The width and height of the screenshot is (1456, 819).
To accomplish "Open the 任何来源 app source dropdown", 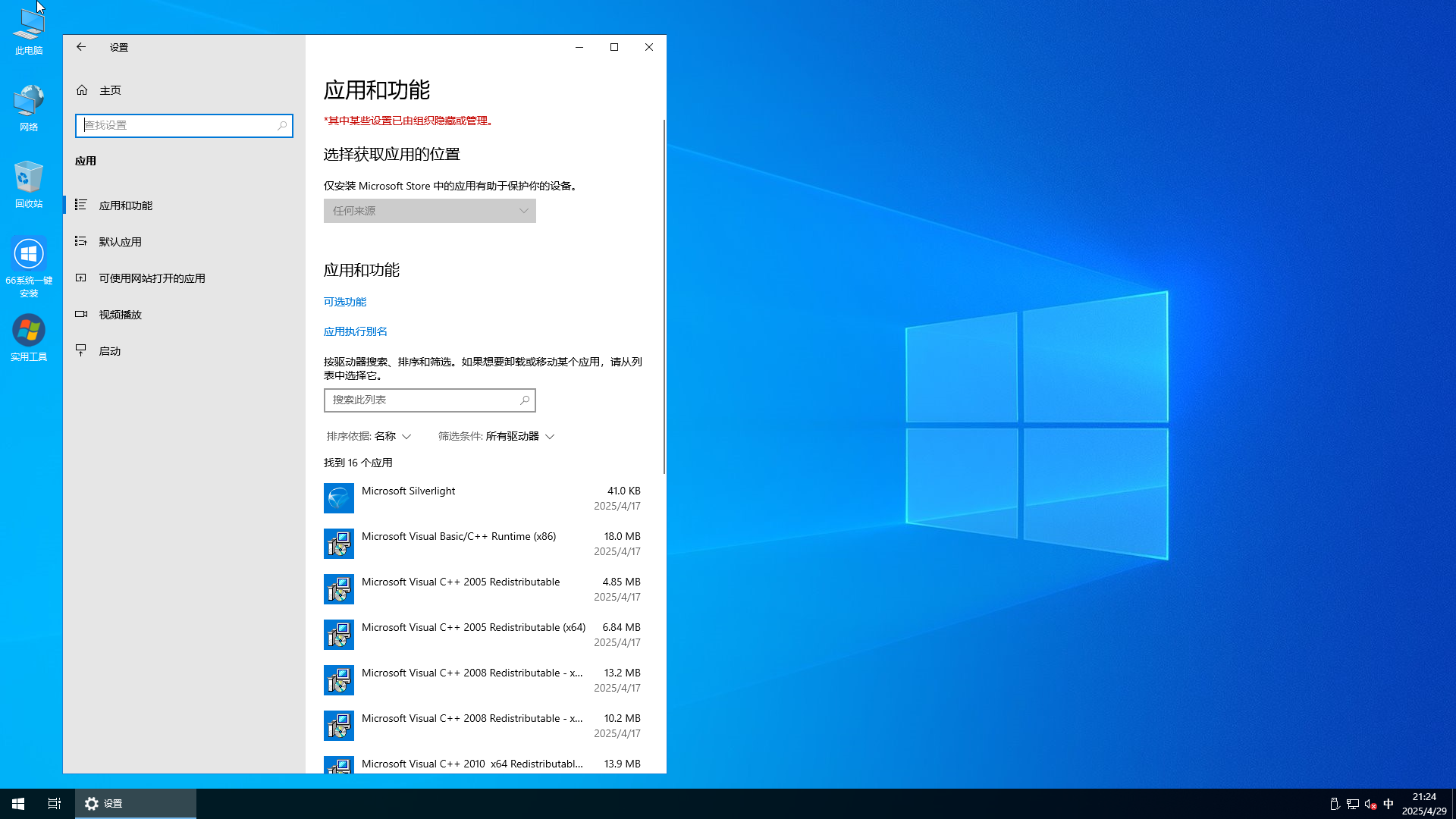I will [430, 211].
